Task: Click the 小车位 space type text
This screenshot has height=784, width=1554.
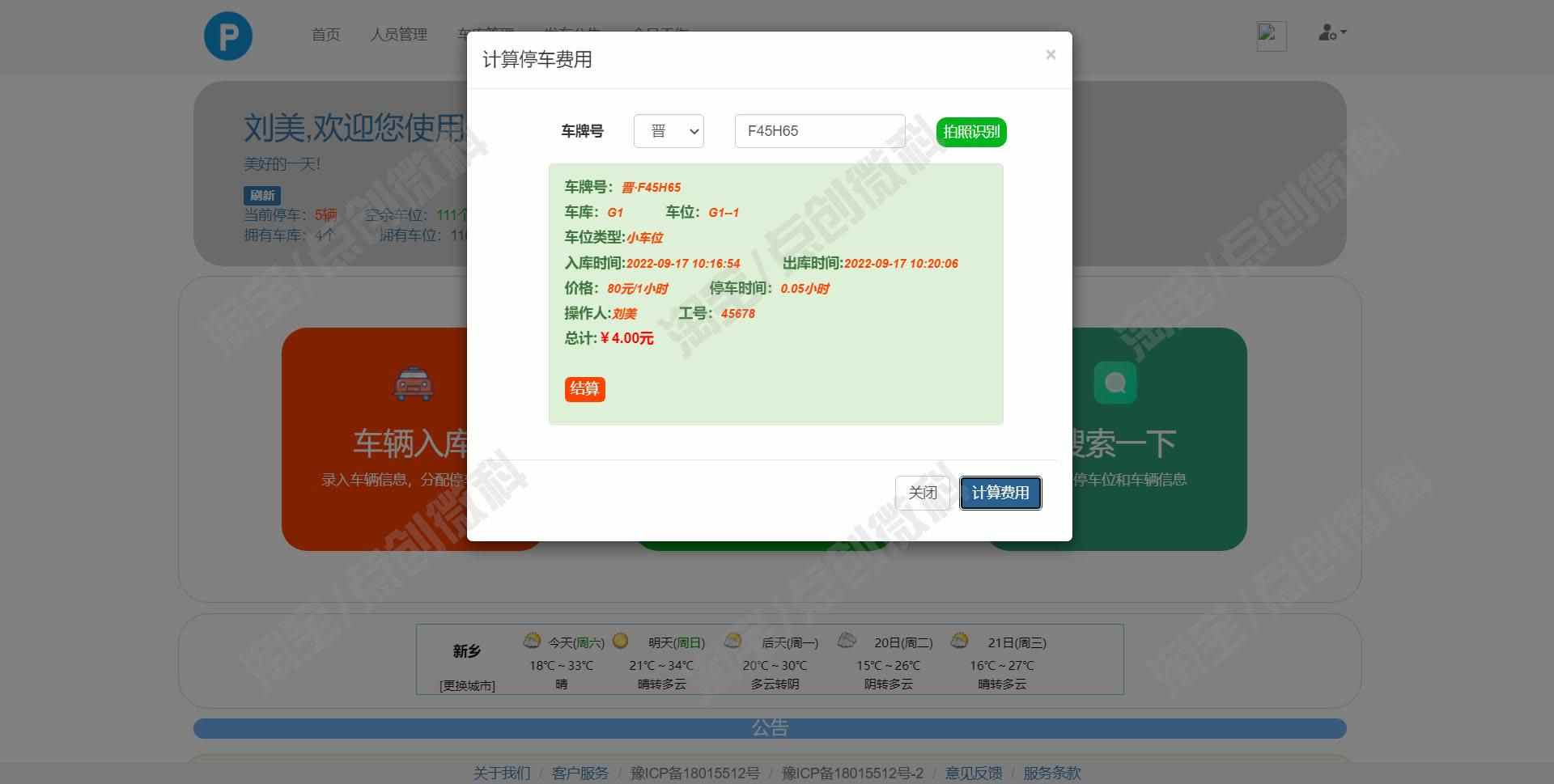Action: tap(645, 238)
